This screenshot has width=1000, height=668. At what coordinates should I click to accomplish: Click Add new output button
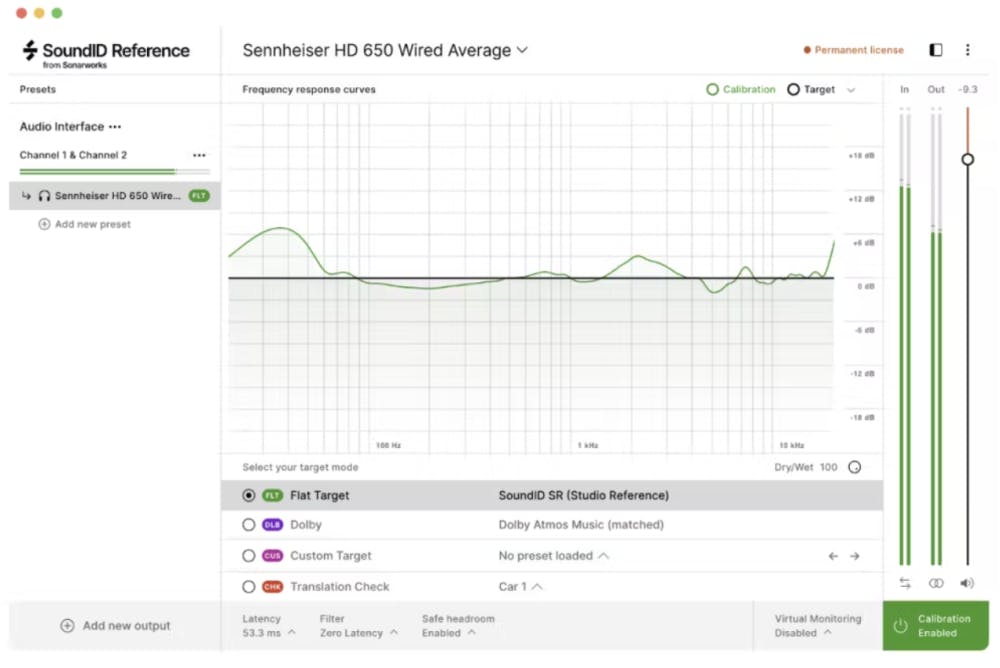[115, 626]
